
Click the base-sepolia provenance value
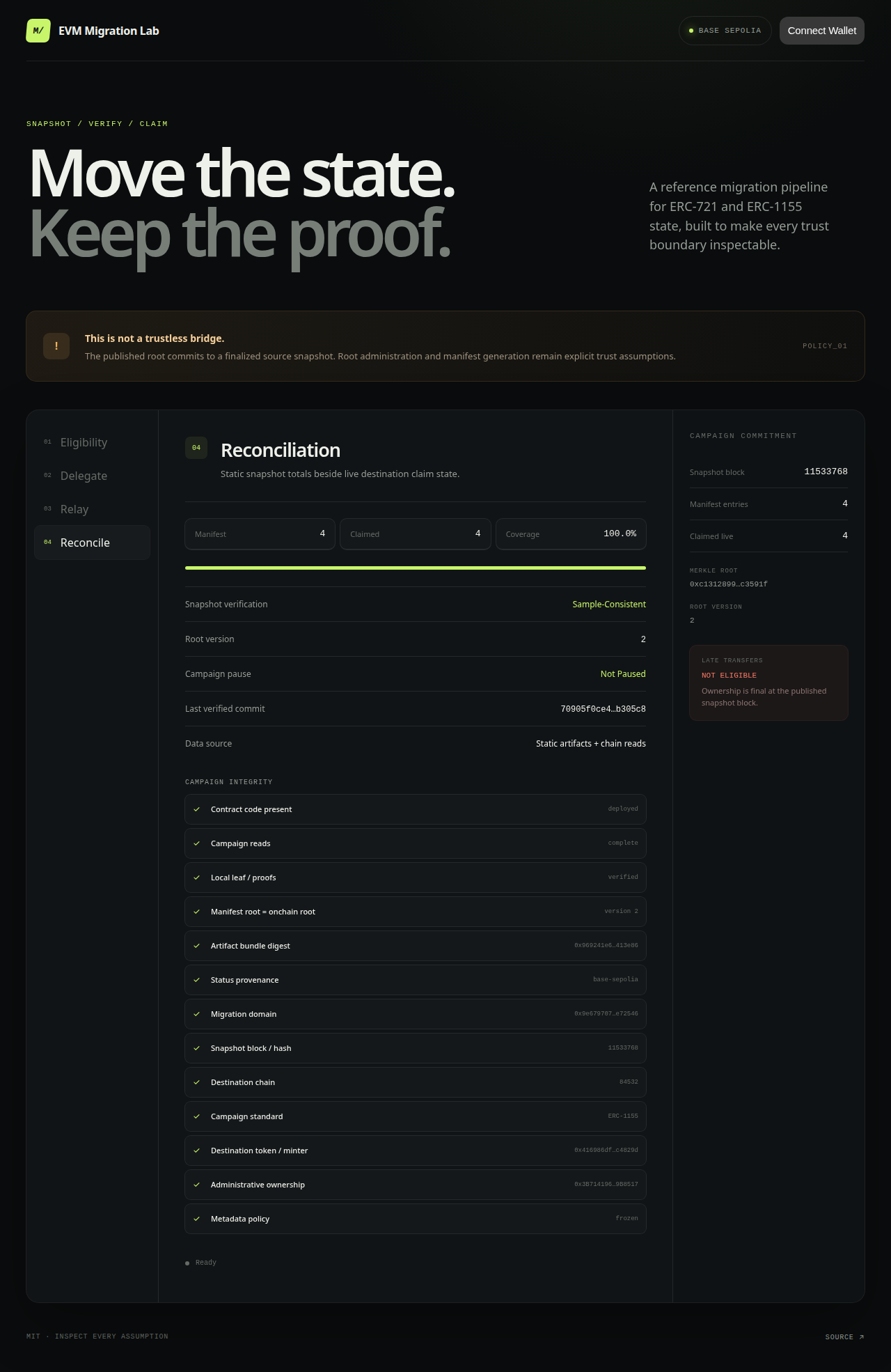tap(615, 979)
